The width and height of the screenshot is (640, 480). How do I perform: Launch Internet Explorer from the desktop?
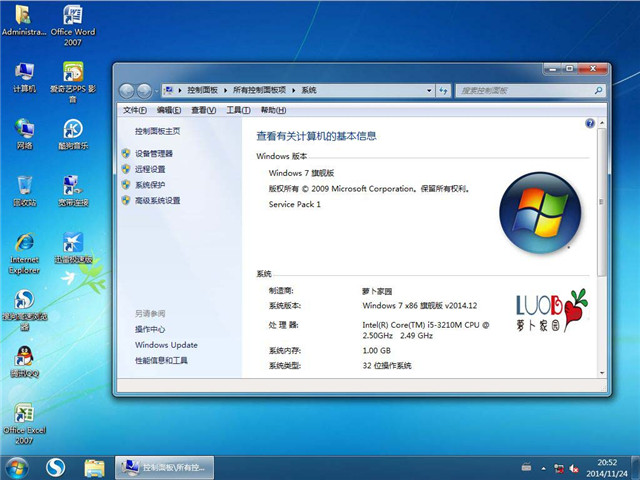(24, 253)
